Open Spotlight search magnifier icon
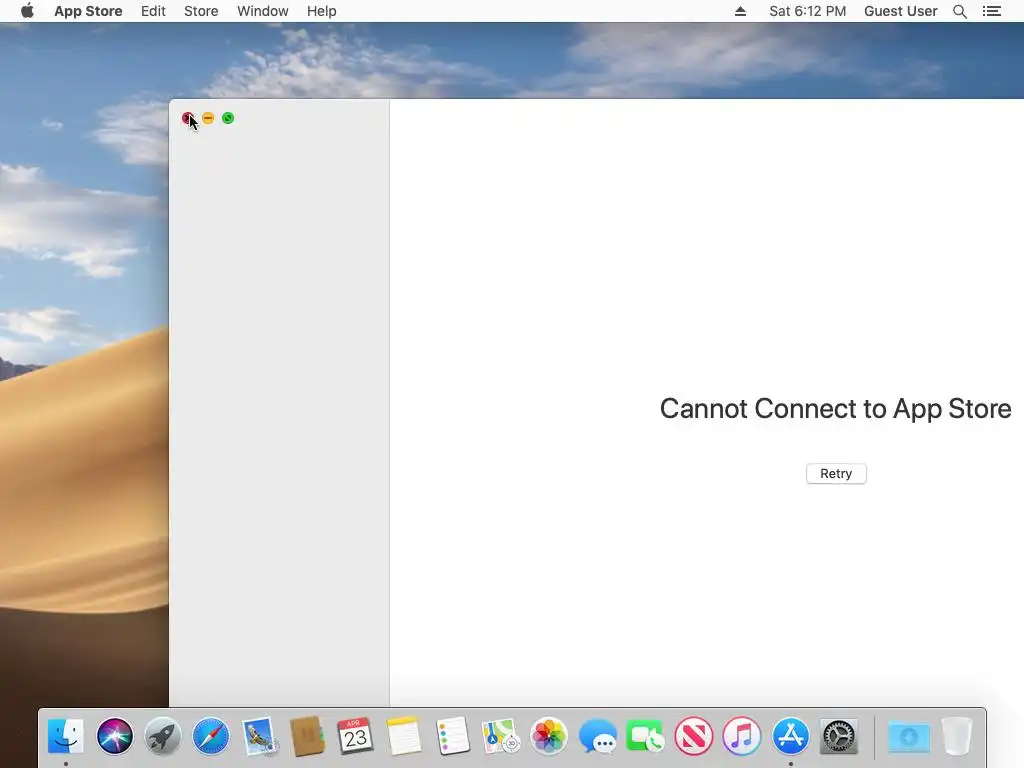1024x768 pixels. coord(960,11)
